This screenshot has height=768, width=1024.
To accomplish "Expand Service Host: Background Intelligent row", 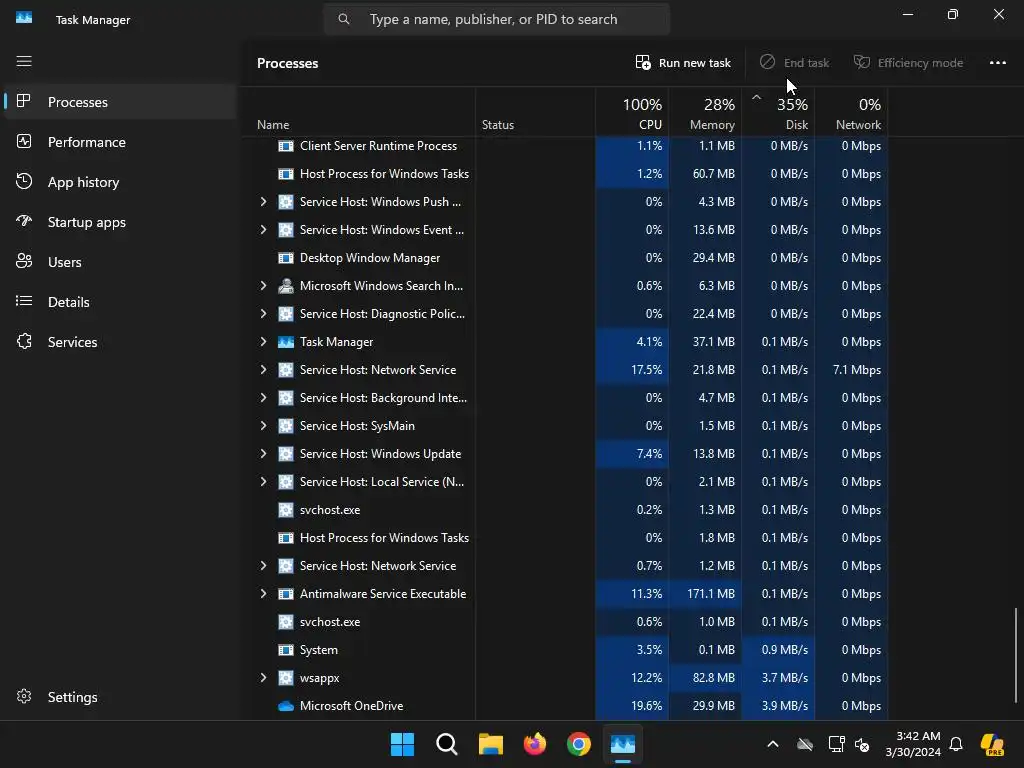I will (x=263, y=398).
